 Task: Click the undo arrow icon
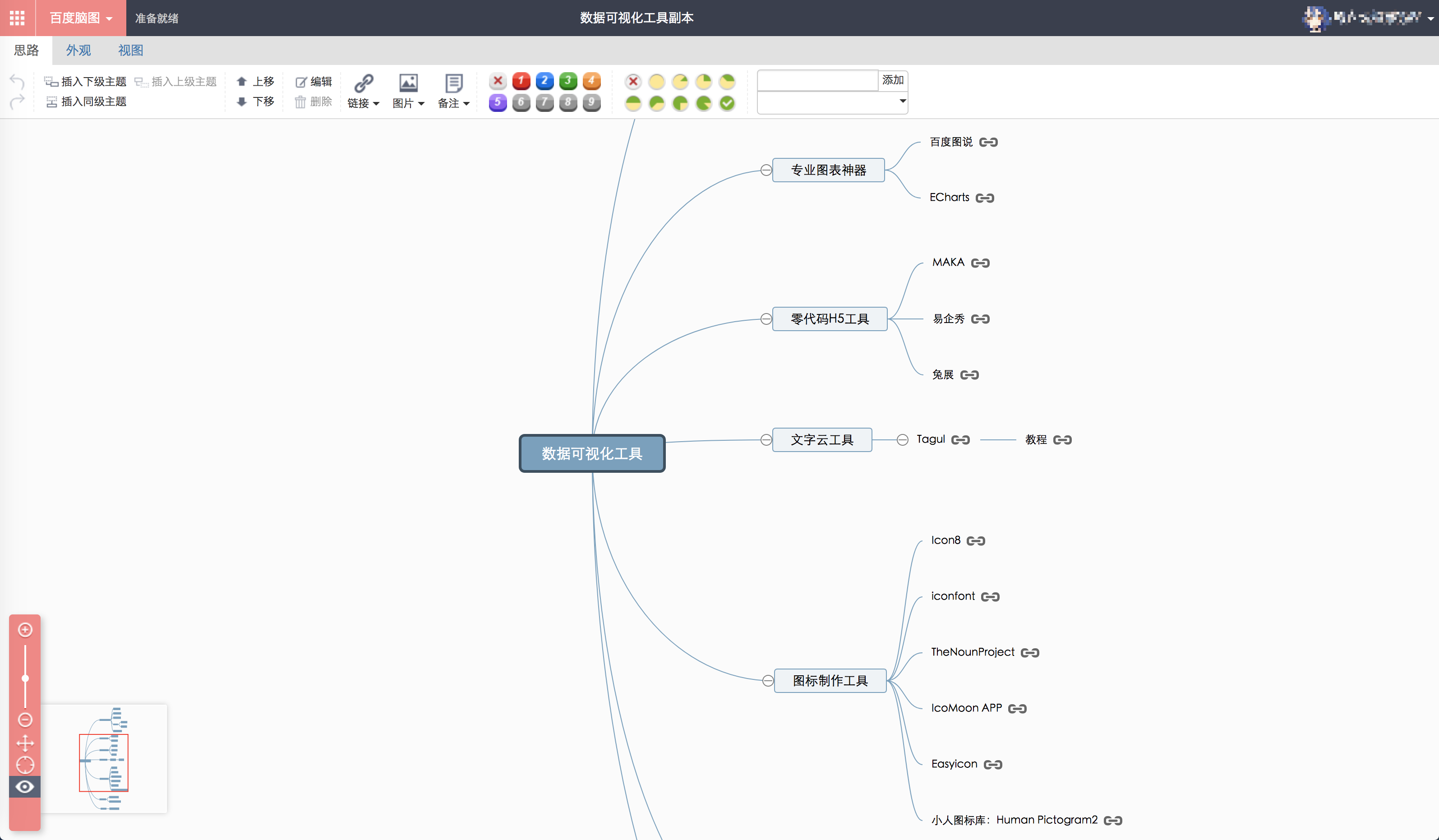(x=17, y=82)
